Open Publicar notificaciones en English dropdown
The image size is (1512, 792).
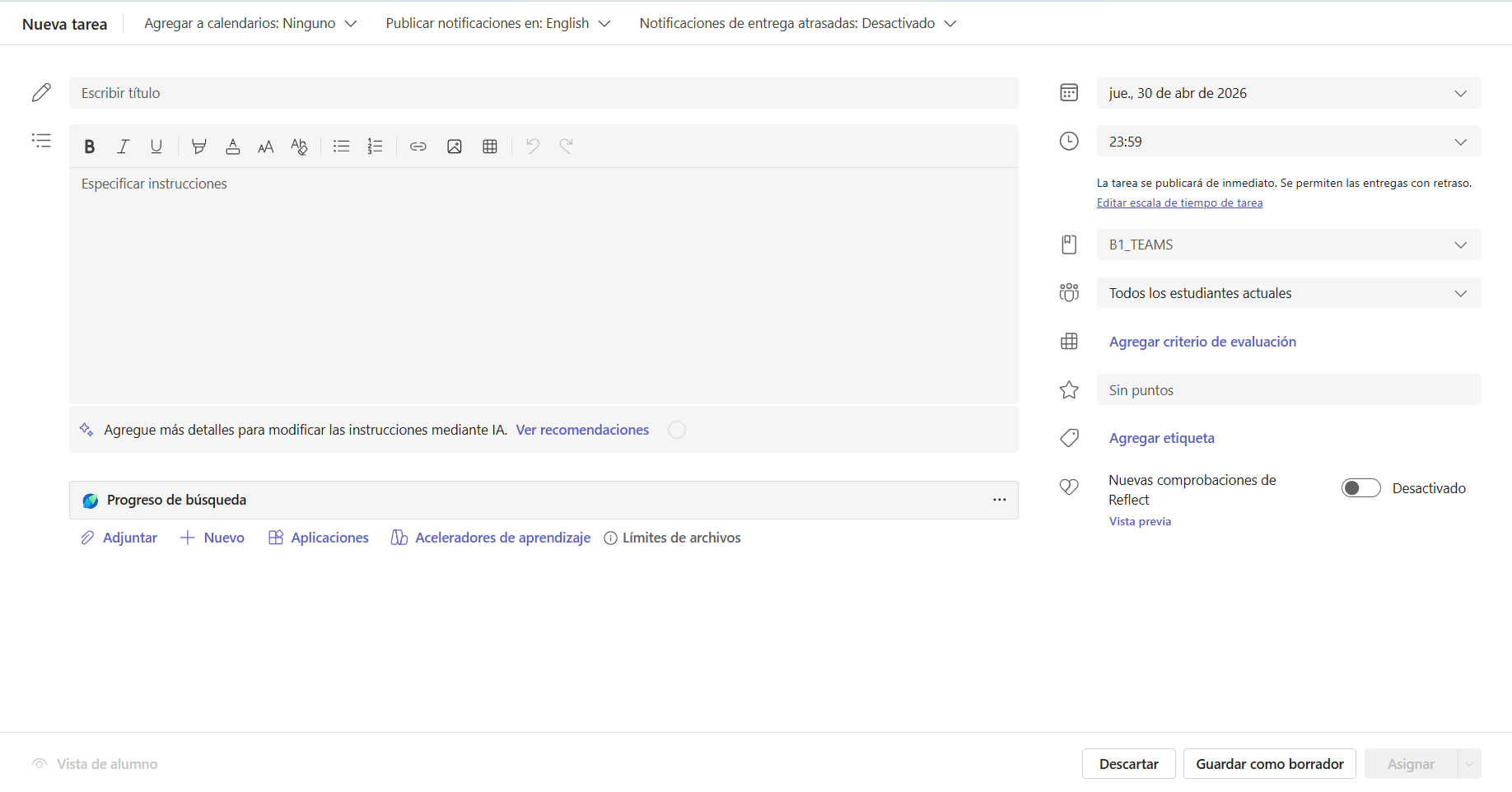pos(498,23)
